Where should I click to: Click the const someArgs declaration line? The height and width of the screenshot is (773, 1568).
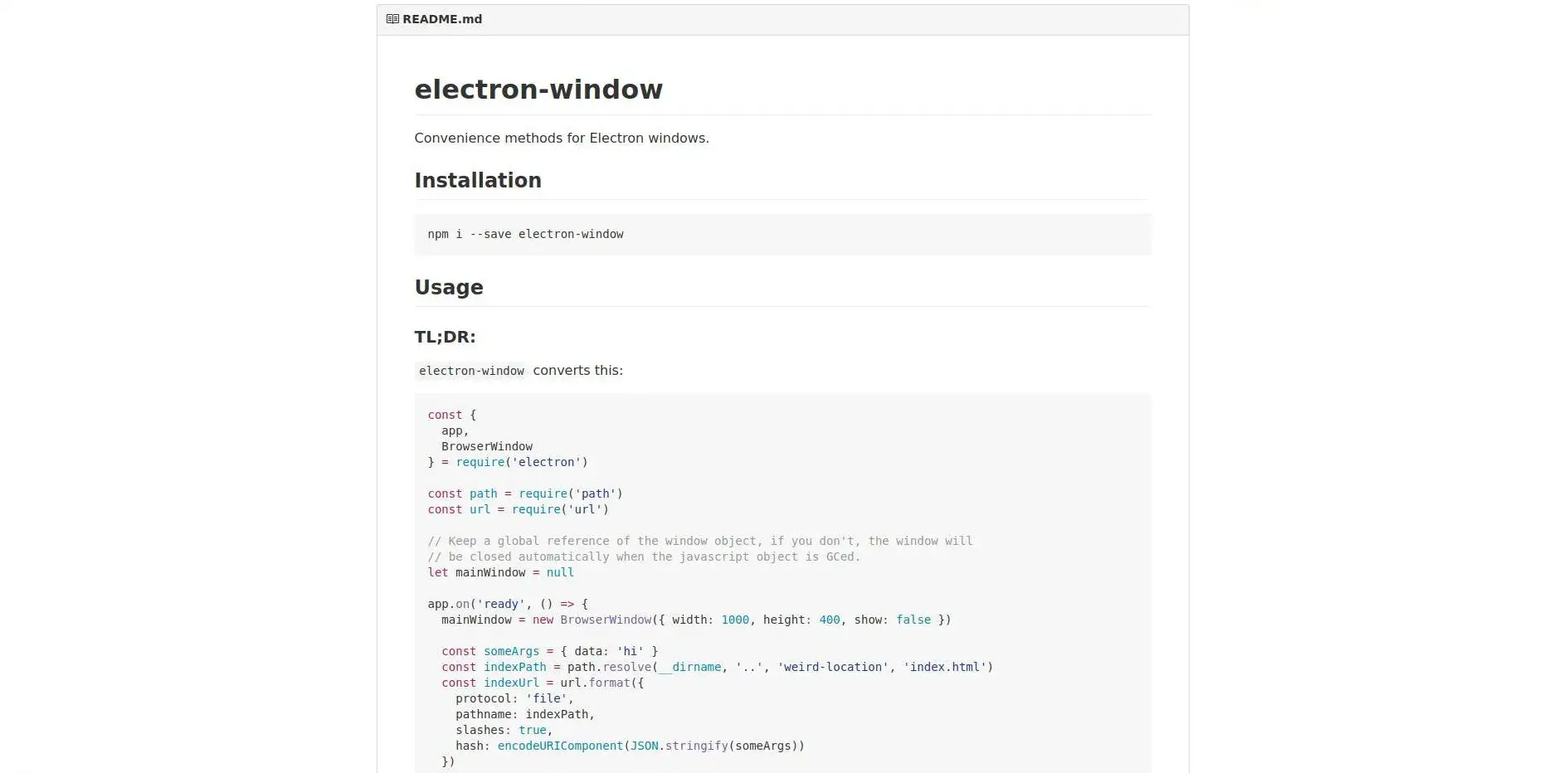[x=549, y=652]
